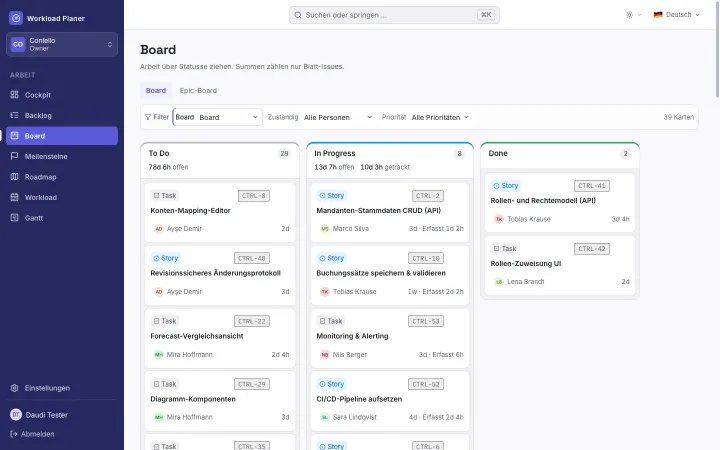Click the CTRL-48 issue key

click(x=252, y=258)
